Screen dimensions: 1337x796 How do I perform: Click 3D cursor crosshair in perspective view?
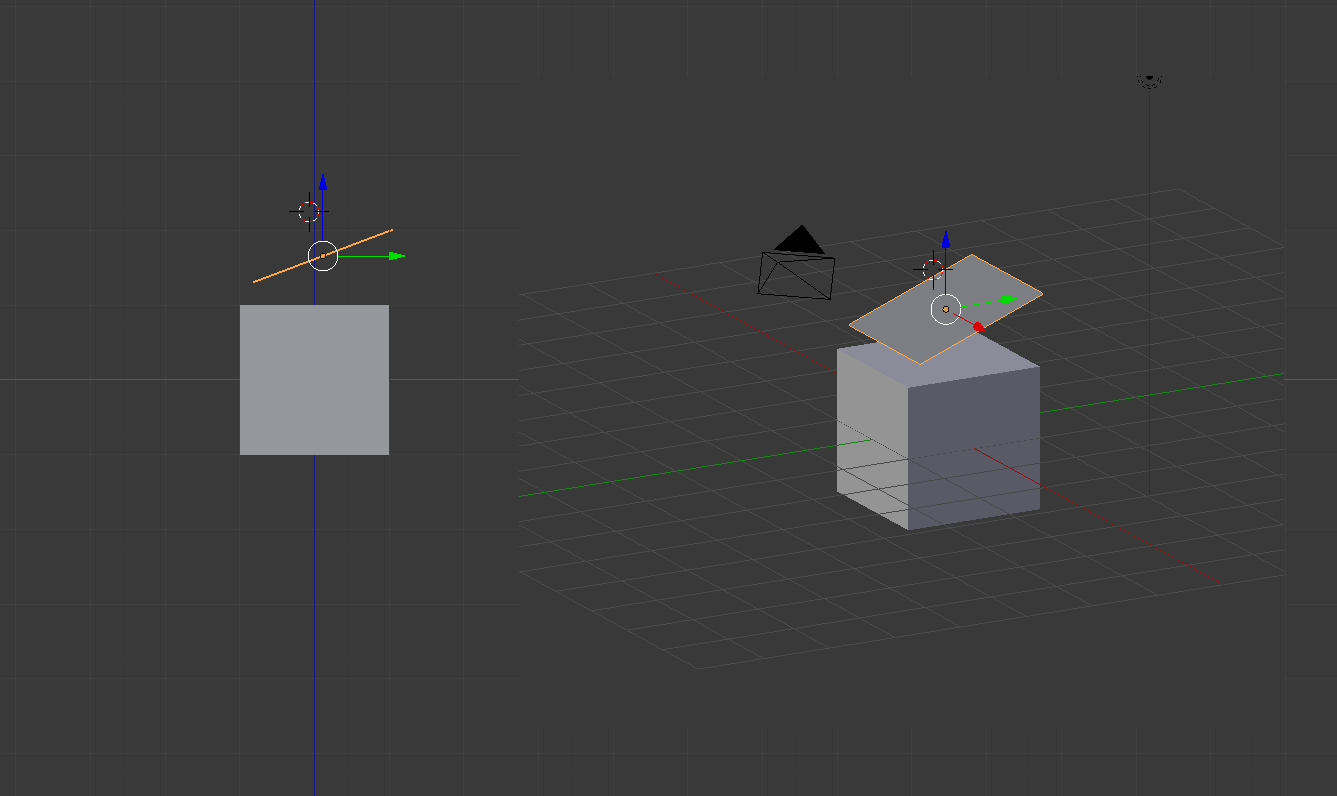coord(933,268)
